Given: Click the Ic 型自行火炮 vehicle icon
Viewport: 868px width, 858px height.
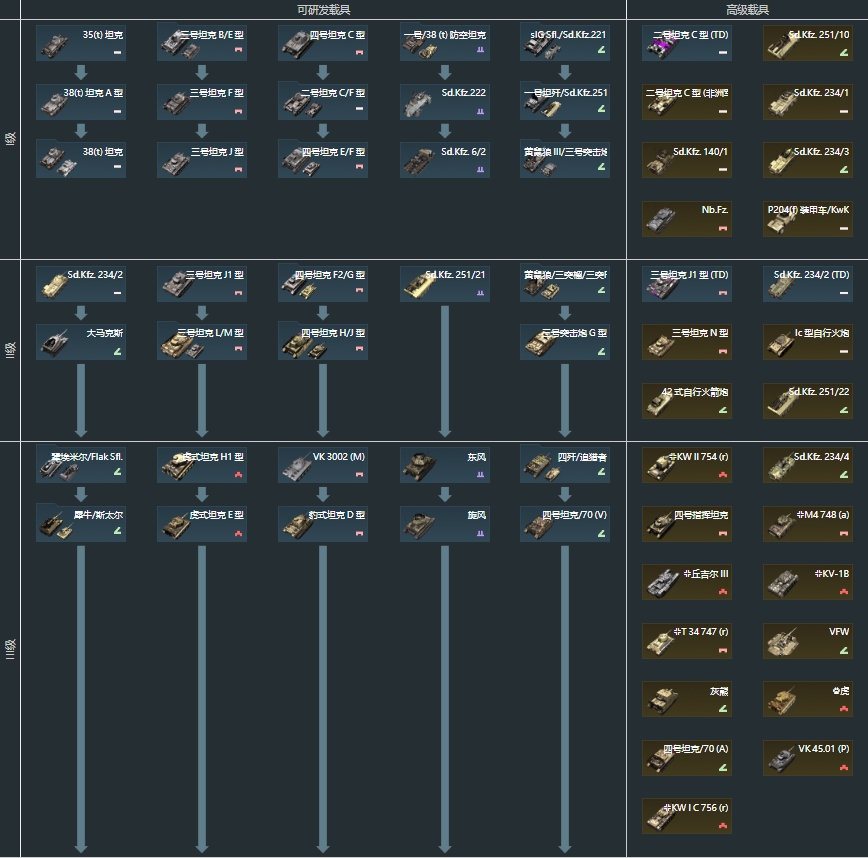Looking at the screenshot, I should pos(780,344).
